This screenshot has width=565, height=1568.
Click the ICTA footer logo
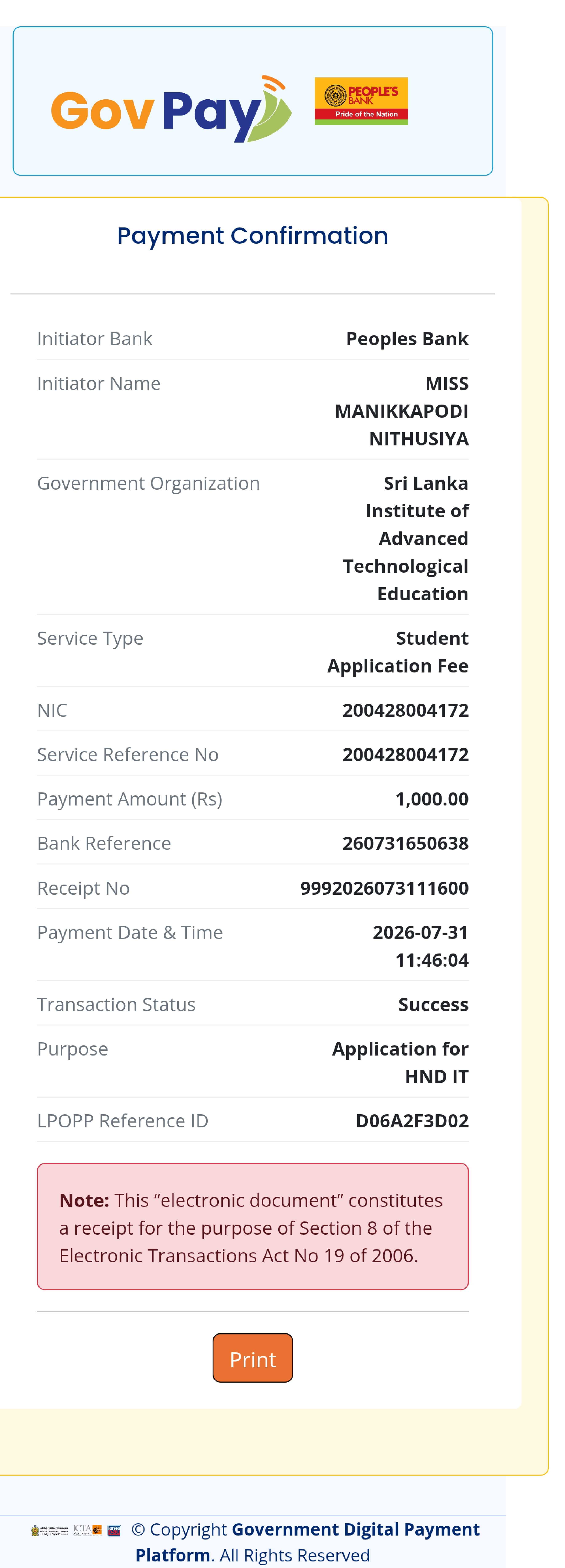tap(88, 1530)
